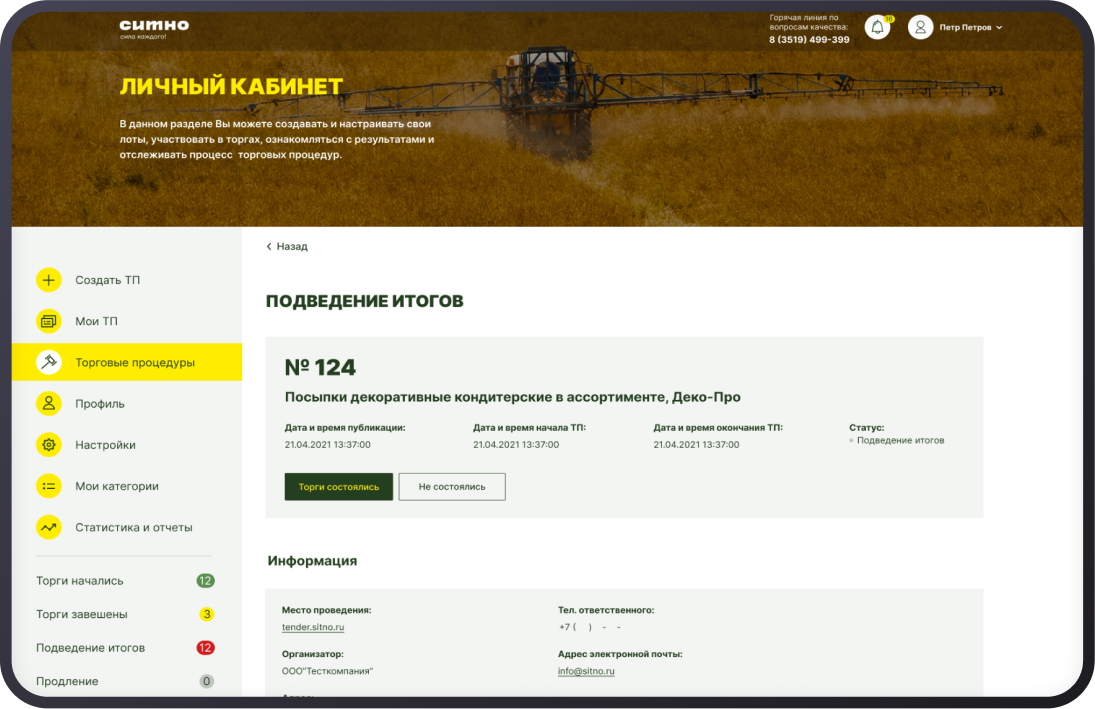The height and width of the screenshot is (709, 1095).
Task: Click the ПОДВЕДЕНИЕ ИТОГОВ page heading
Action: pos(365,301)
